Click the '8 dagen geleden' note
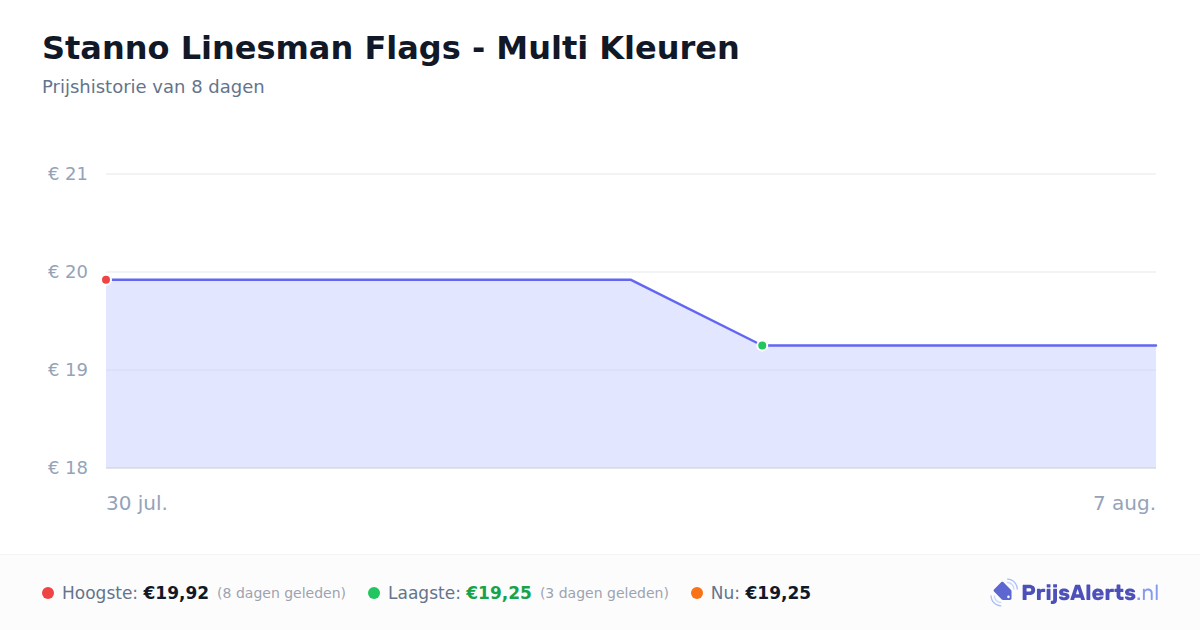 click(281, 593)
